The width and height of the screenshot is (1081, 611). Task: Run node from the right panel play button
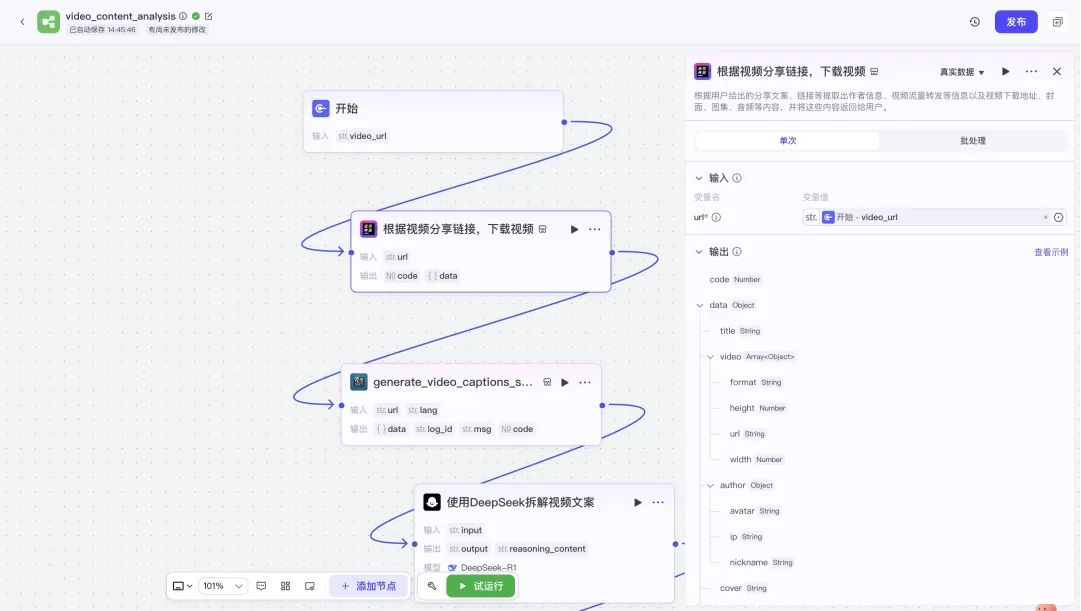click(1006, 72)
